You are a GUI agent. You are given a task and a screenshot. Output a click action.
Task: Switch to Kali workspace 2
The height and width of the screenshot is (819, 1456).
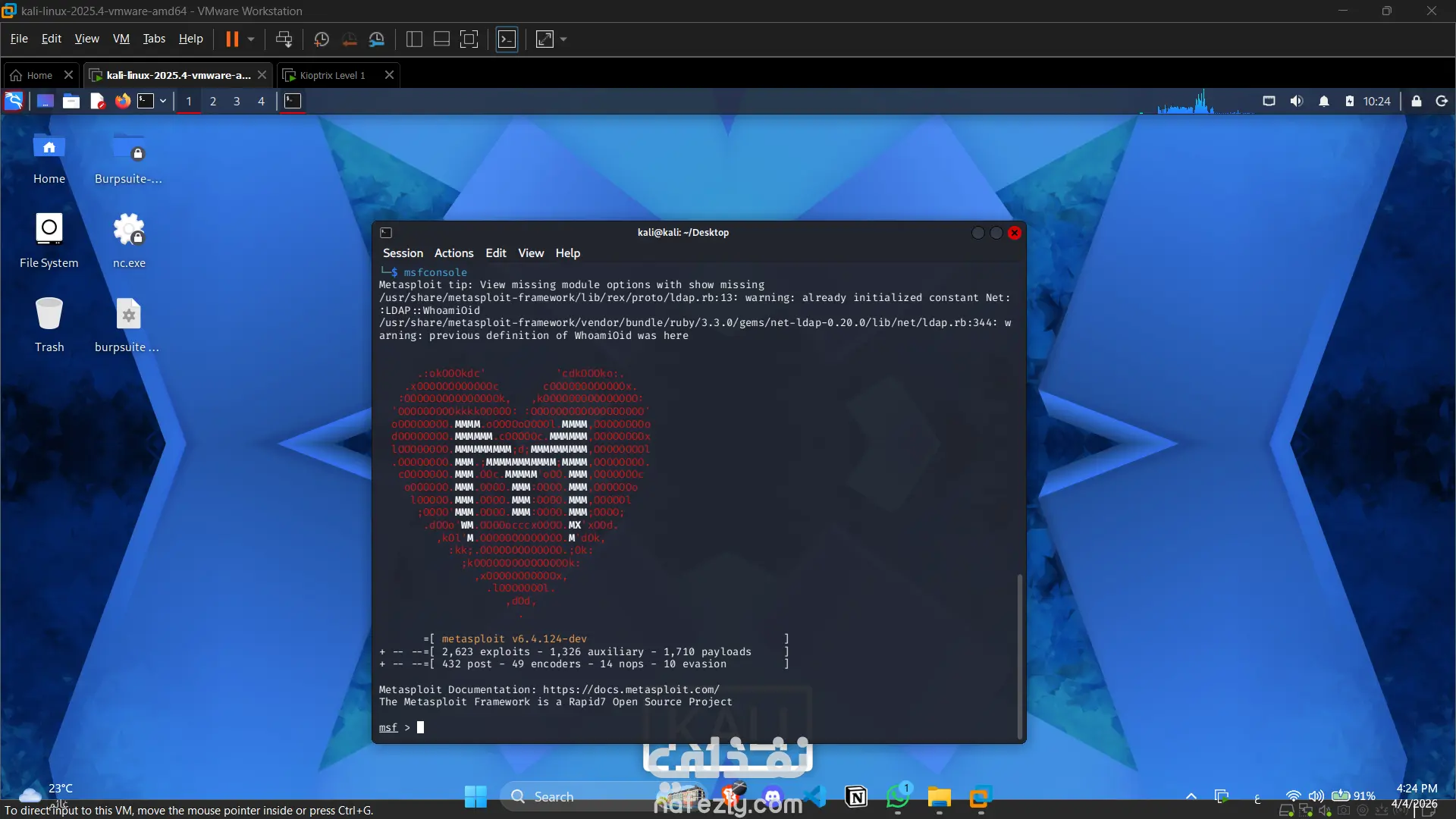tap(213, 102)
